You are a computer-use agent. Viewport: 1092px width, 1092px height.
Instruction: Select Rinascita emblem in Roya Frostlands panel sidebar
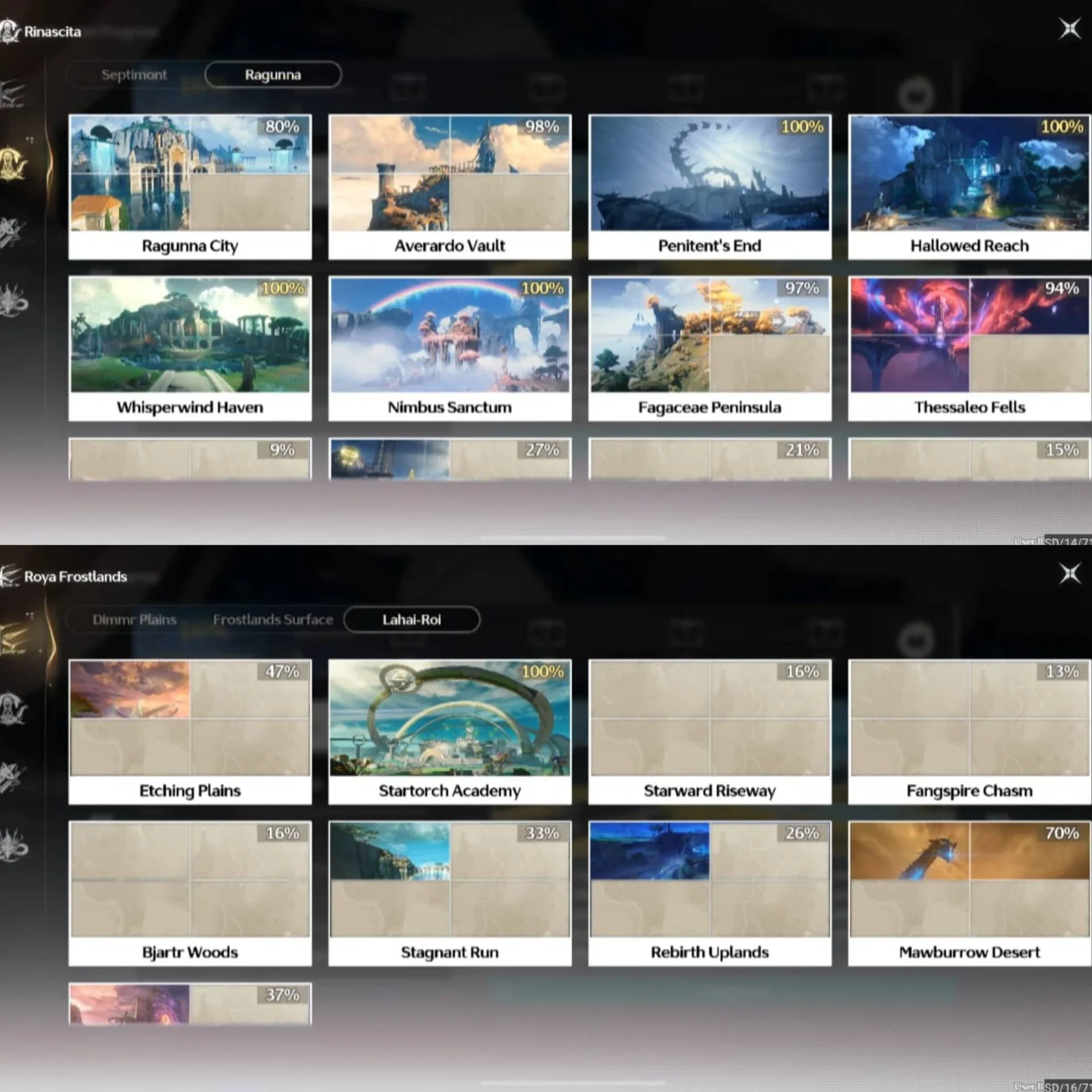coord(14,709)
